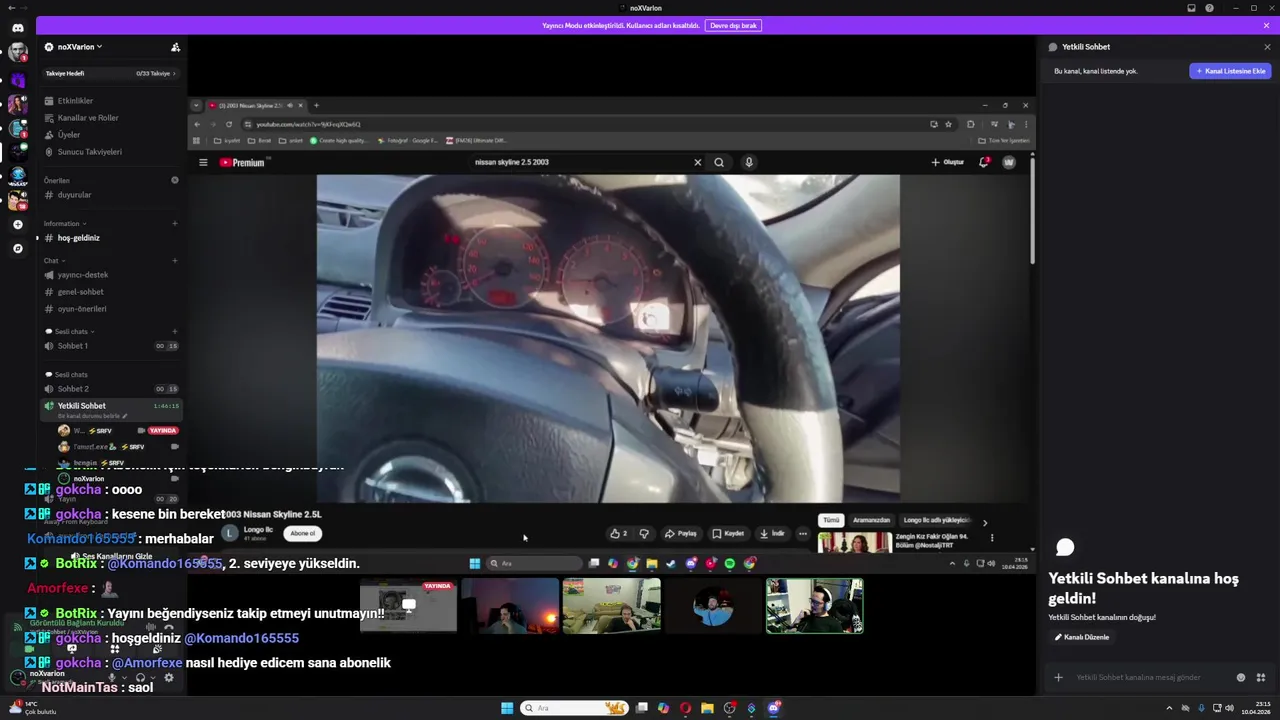Click Kanal Listesine Ekle button
This screenshot has width=1280, height=720.
click(x=1230, y=71)
